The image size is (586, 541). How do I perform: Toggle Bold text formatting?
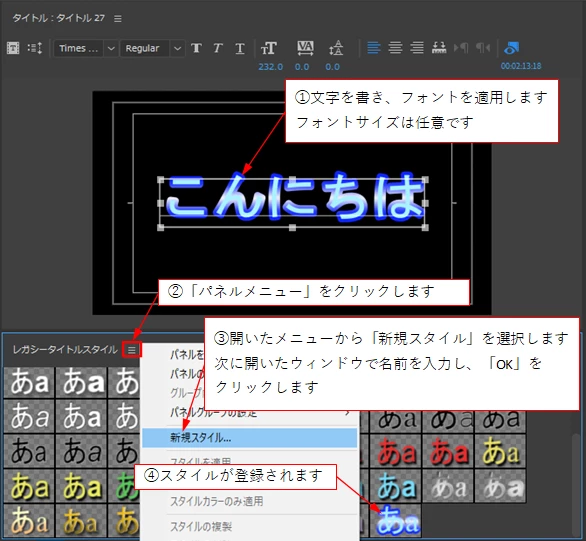pos(196,48)
